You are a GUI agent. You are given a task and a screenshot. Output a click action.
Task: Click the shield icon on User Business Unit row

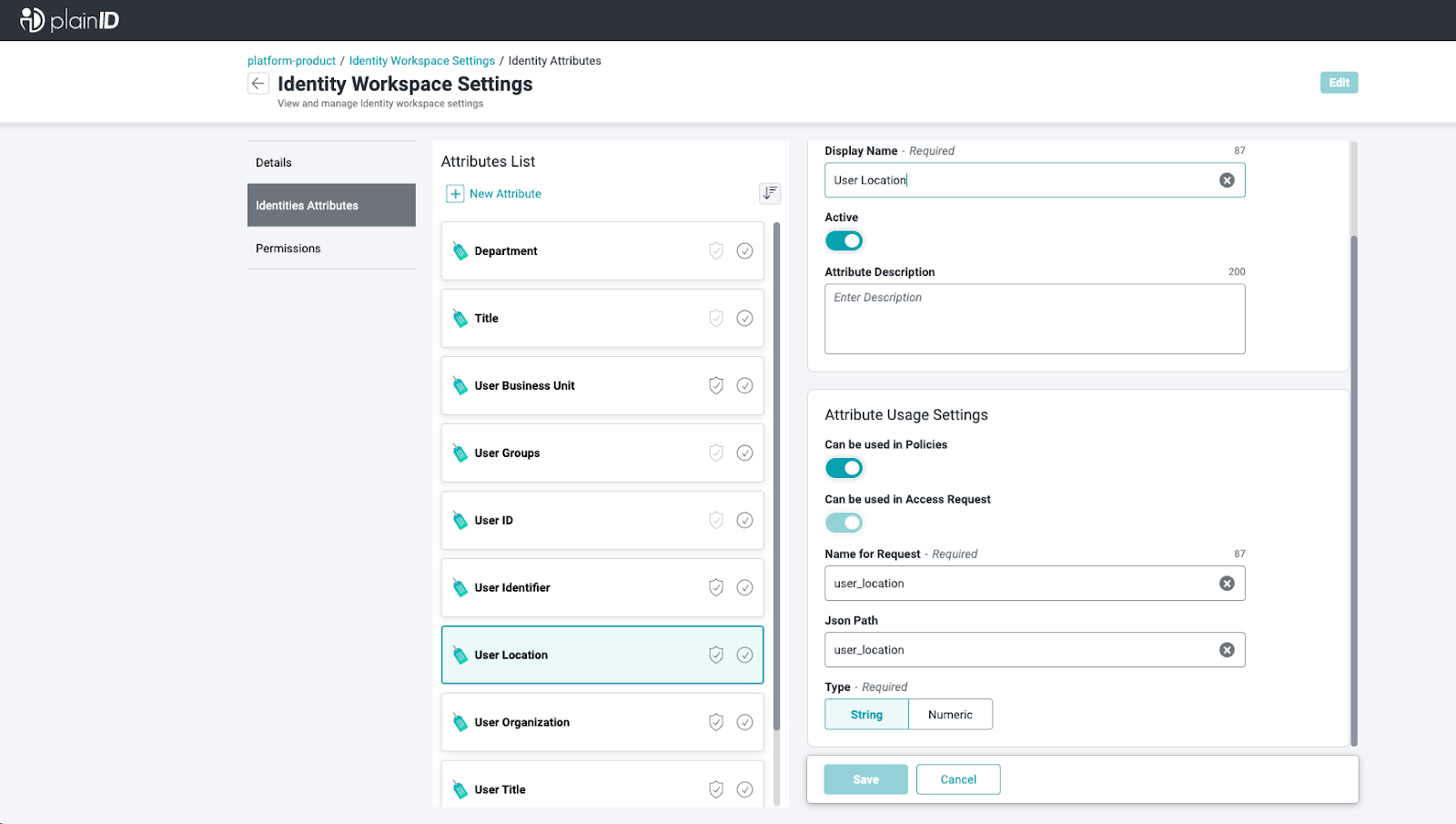click(x=716, y=385)
